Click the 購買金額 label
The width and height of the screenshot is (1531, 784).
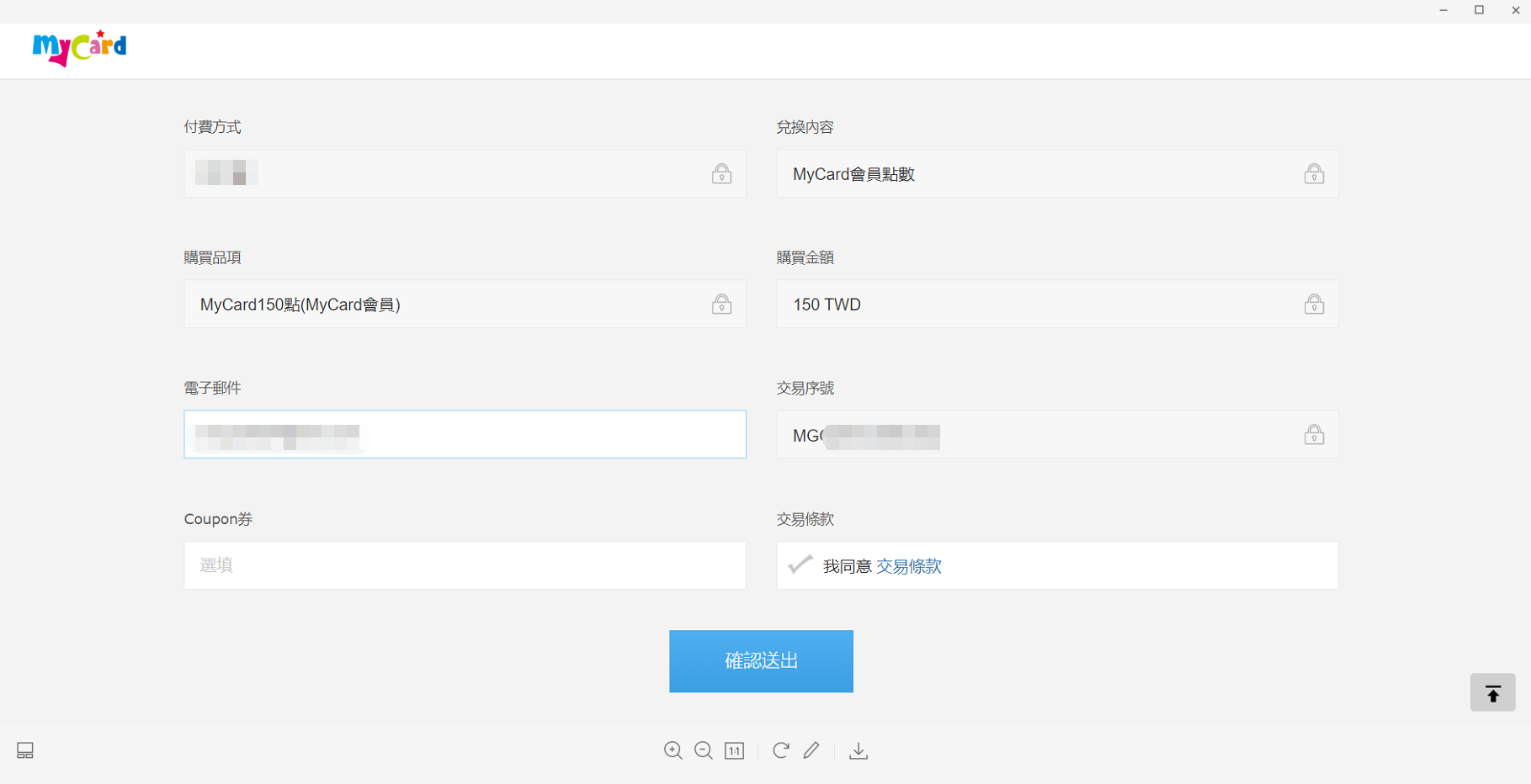coord(805,257)
